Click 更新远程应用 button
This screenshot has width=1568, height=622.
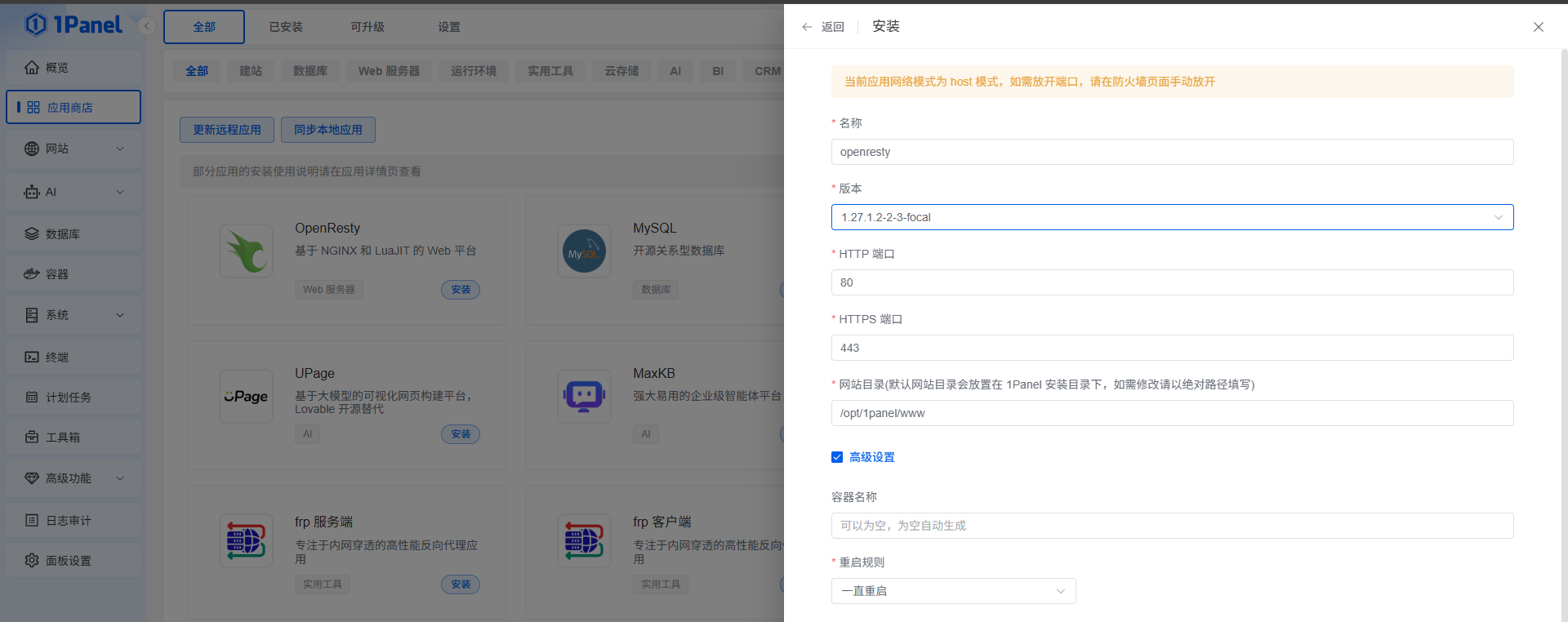227,130
